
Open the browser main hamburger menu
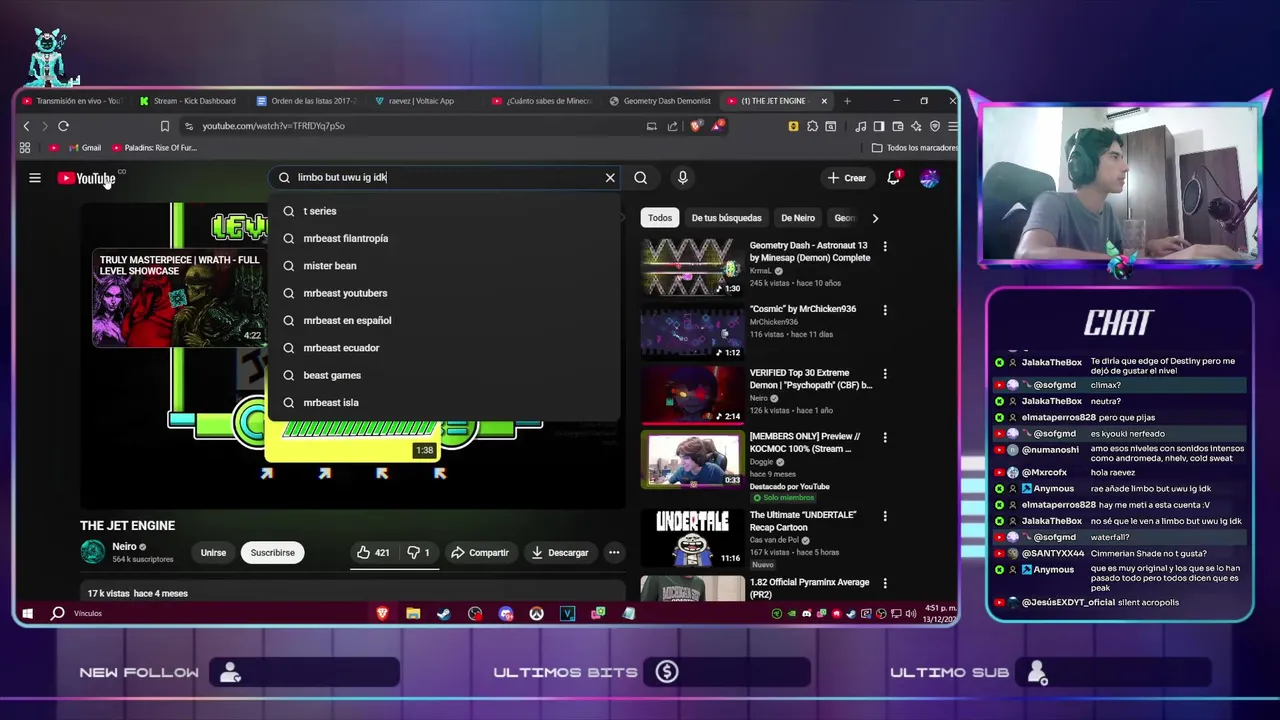[x=952, y=126]
